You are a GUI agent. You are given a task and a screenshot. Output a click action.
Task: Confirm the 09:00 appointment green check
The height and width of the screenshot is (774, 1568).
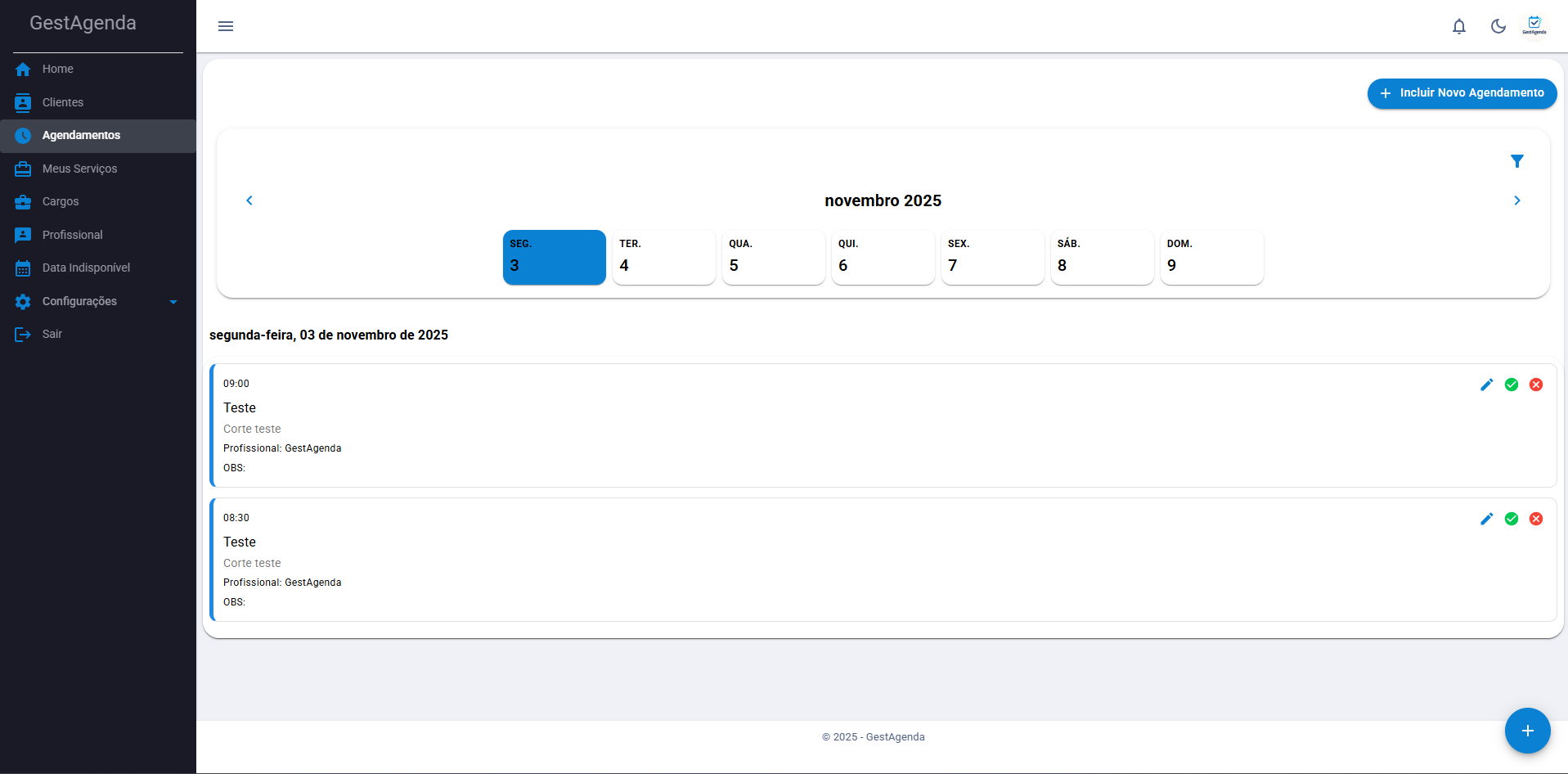click(1511, 385)
